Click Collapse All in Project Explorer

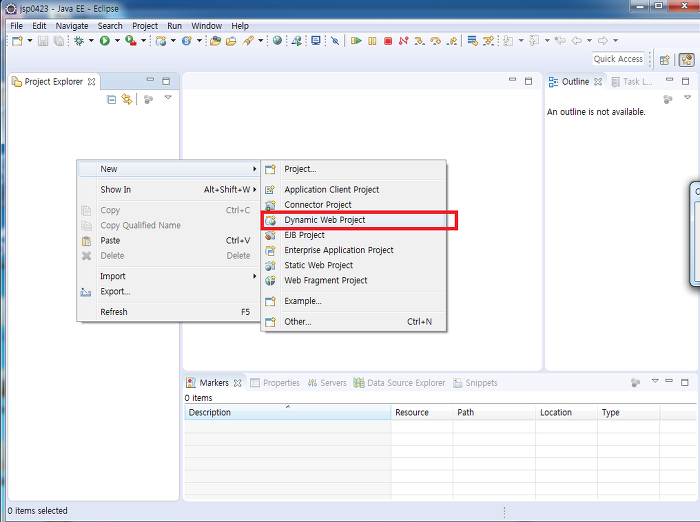click(112, 99)
